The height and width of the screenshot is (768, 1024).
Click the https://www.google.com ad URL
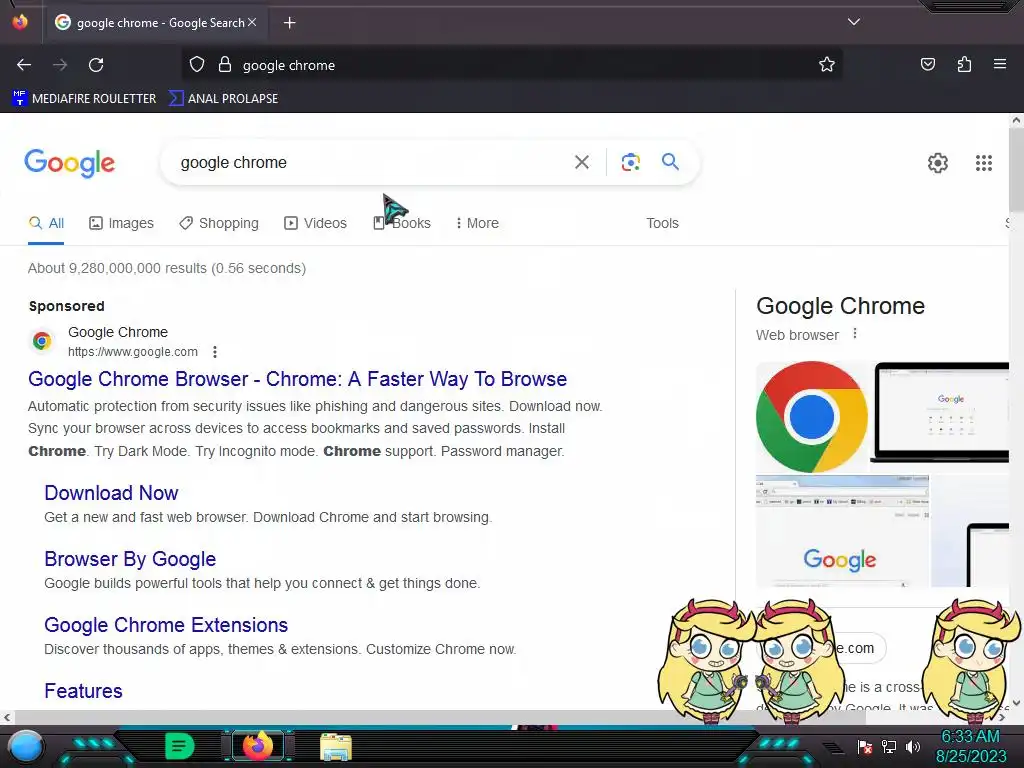coord(133,352)
